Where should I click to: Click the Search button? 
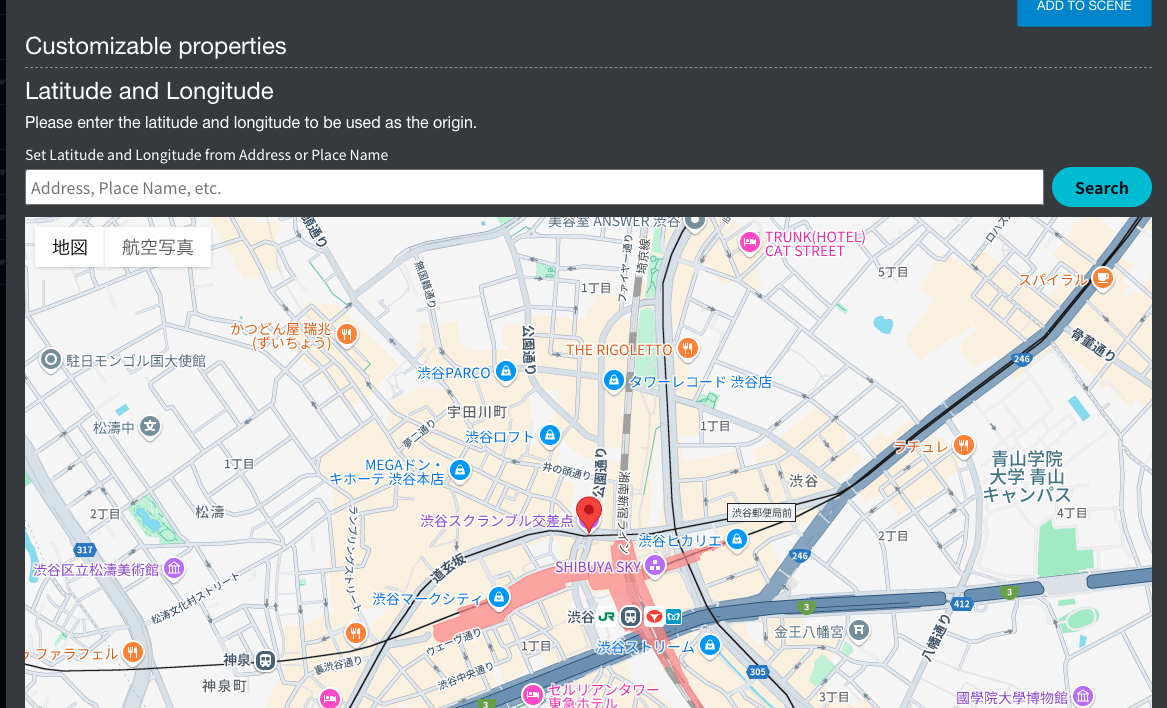1102,188
